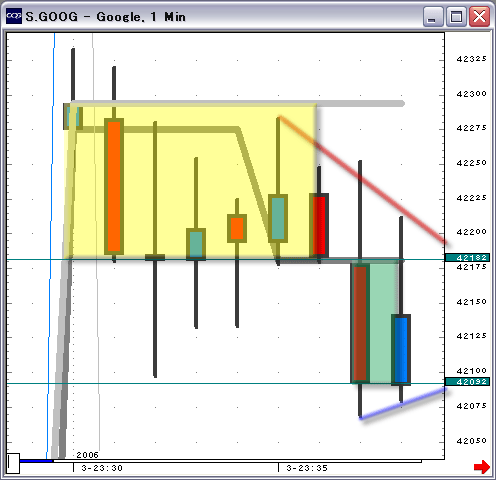Image resolution: width=496 pixels, height=480 pixels.
Task: Click the 3-23:35 time axis marker
Action: point(307,468)
